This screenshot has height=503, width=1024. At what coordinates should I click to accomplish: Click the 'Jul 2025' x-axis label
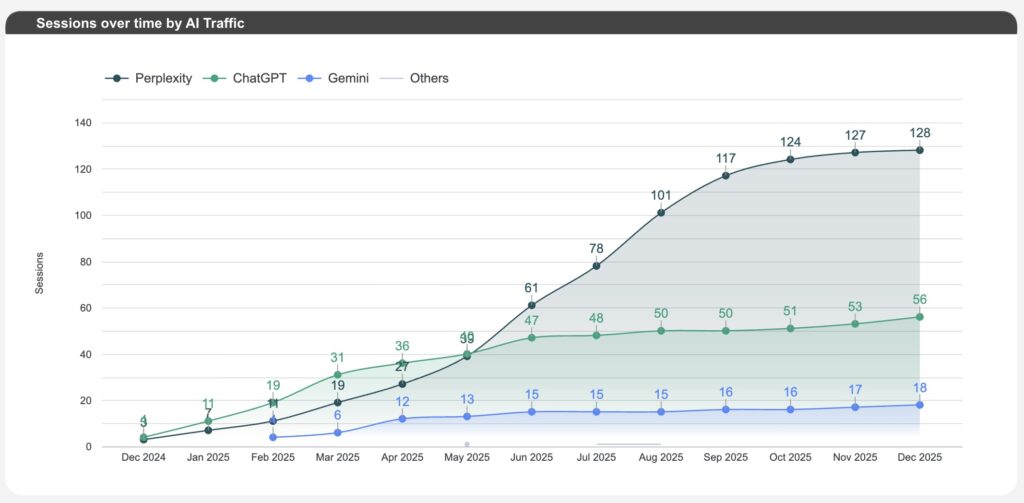pos(596,457)
